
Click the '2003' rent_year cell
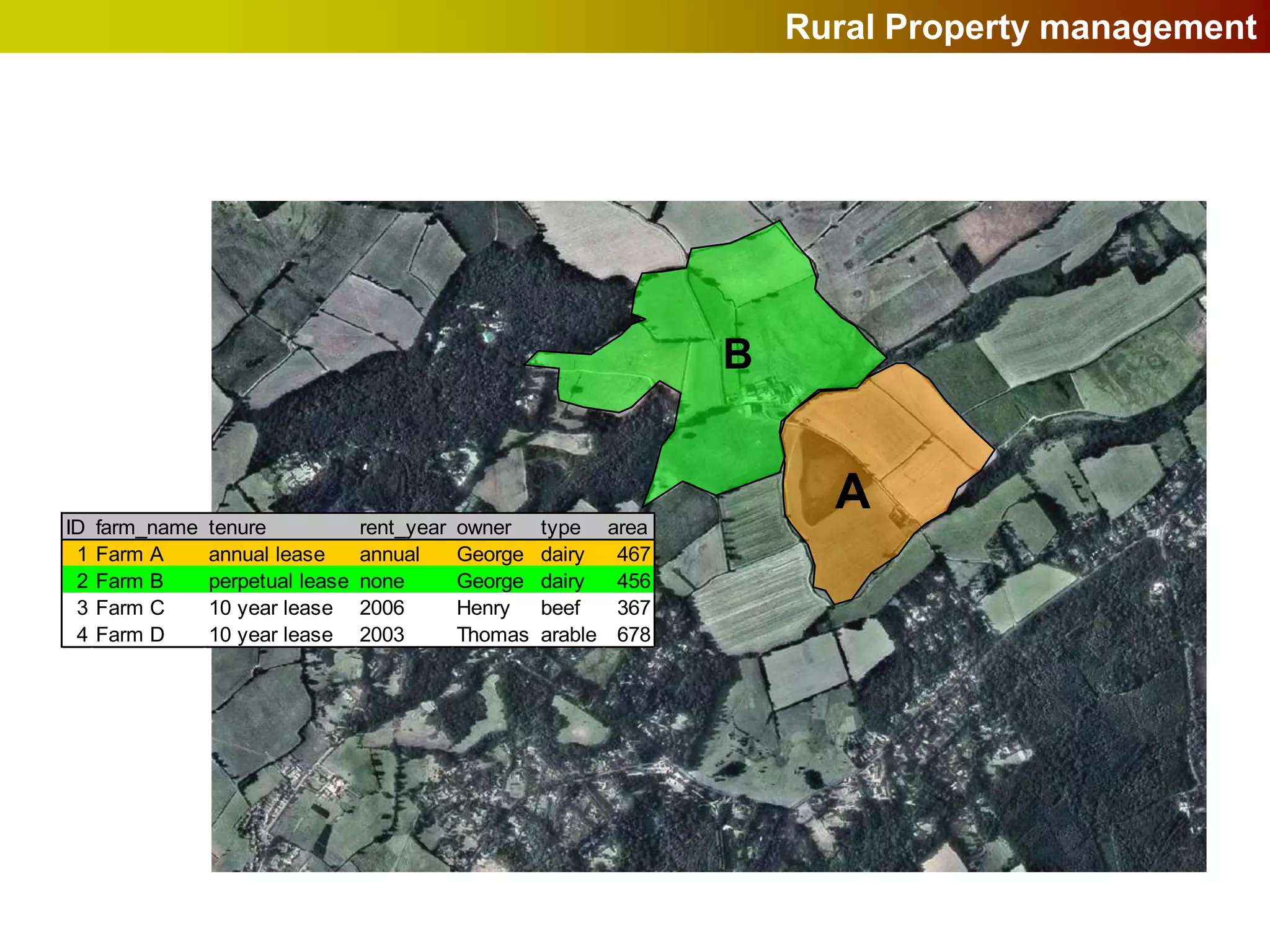coord(382,635)
